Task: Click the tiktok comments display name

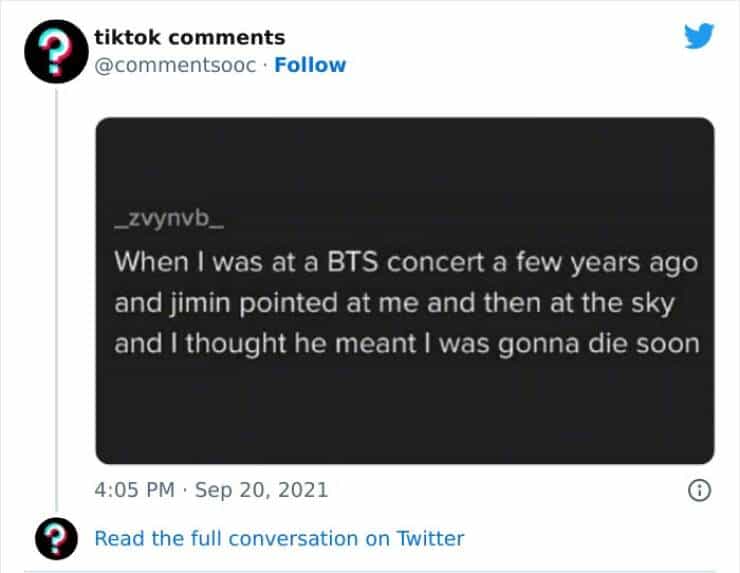Action: point(189,37)
